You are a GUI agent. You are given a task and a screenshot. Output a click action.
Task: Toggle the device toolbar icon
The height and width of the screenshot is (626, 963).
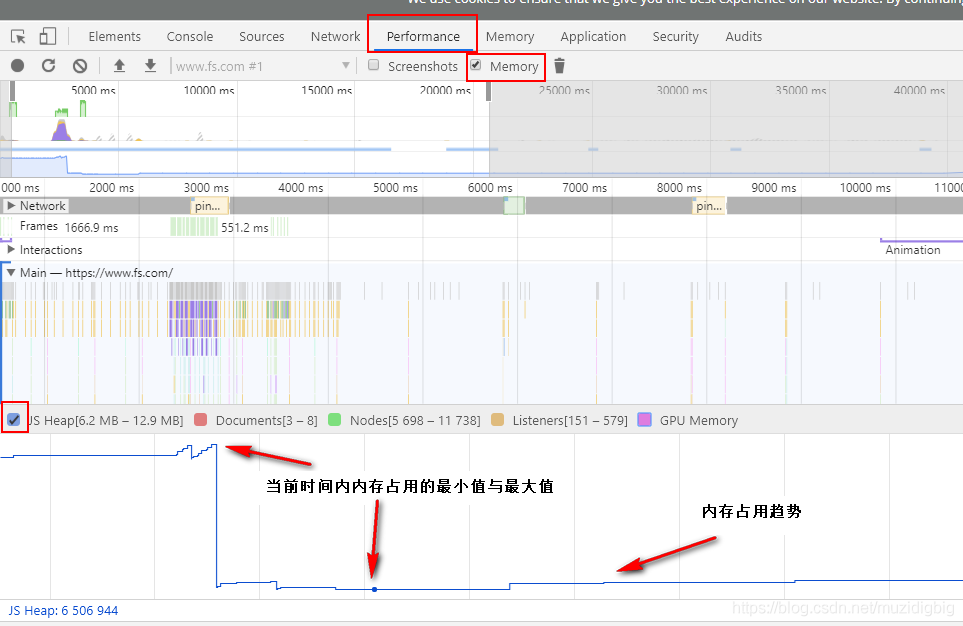(47, 37)
